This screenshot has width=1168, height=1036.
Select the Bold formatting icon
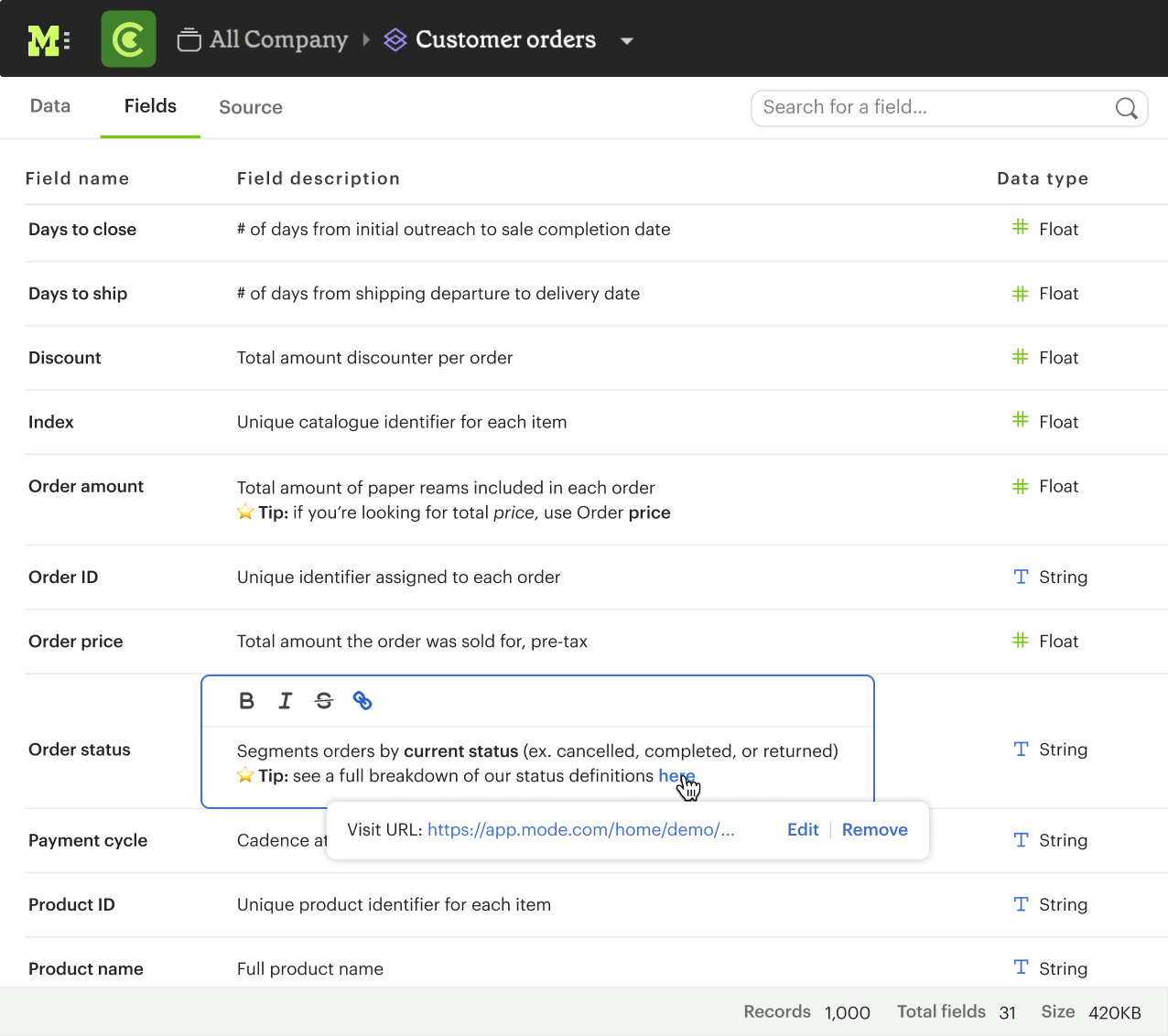(x=246, y=700)
